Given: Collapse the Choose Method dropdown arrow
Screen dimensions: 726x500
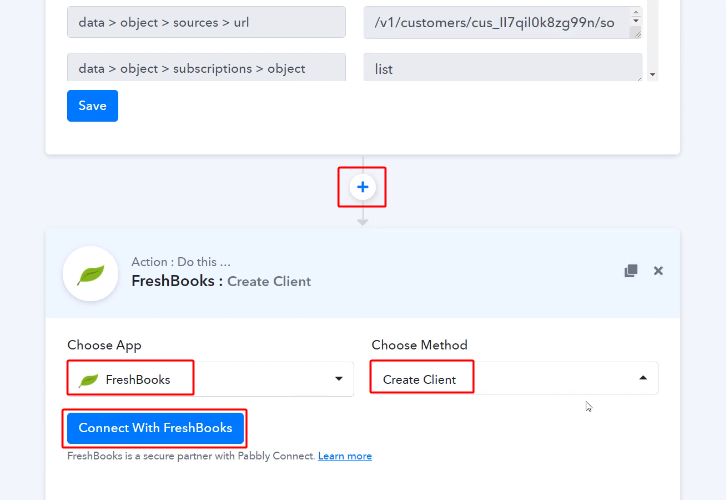Looking at the screenshot, I should pyautogui.click(x=643, y=378).
